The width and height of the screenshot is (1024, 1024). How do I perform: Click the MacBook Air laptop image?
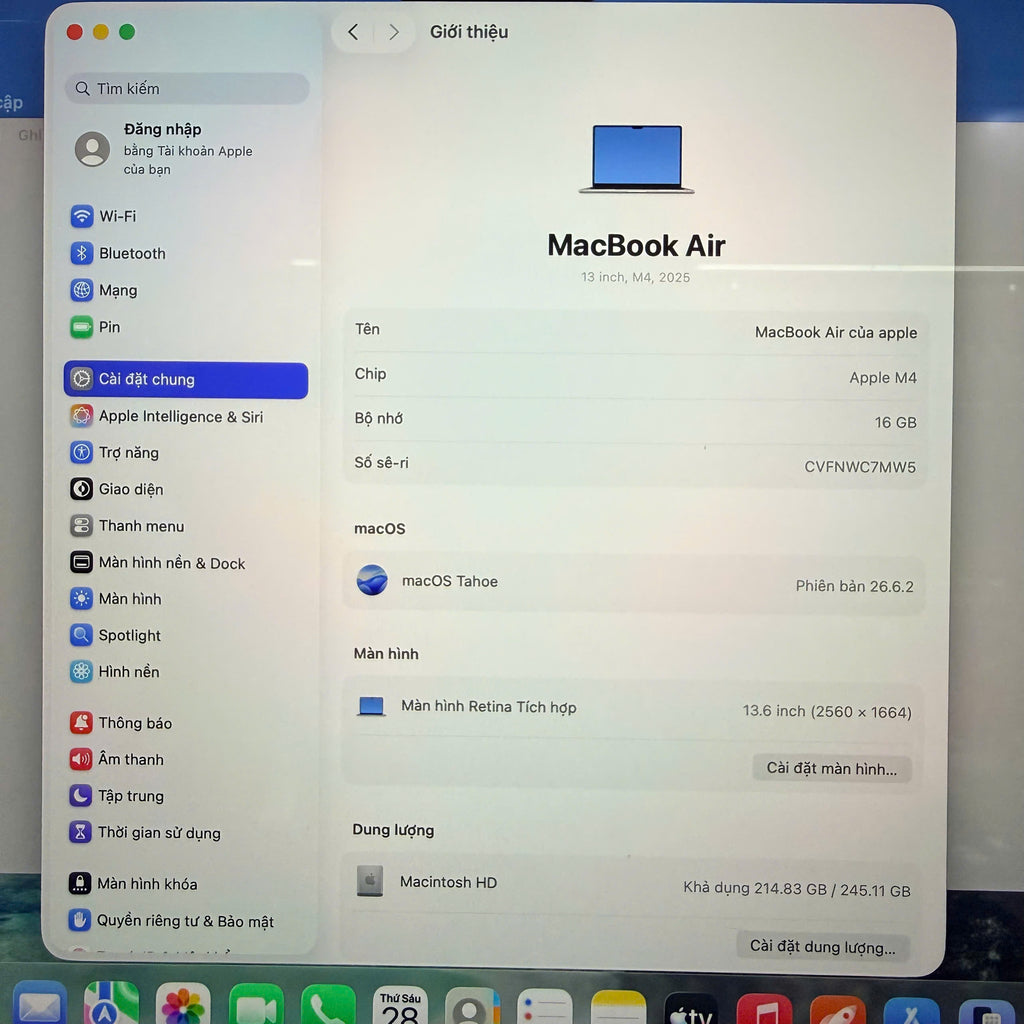click(x=637, y=159)
